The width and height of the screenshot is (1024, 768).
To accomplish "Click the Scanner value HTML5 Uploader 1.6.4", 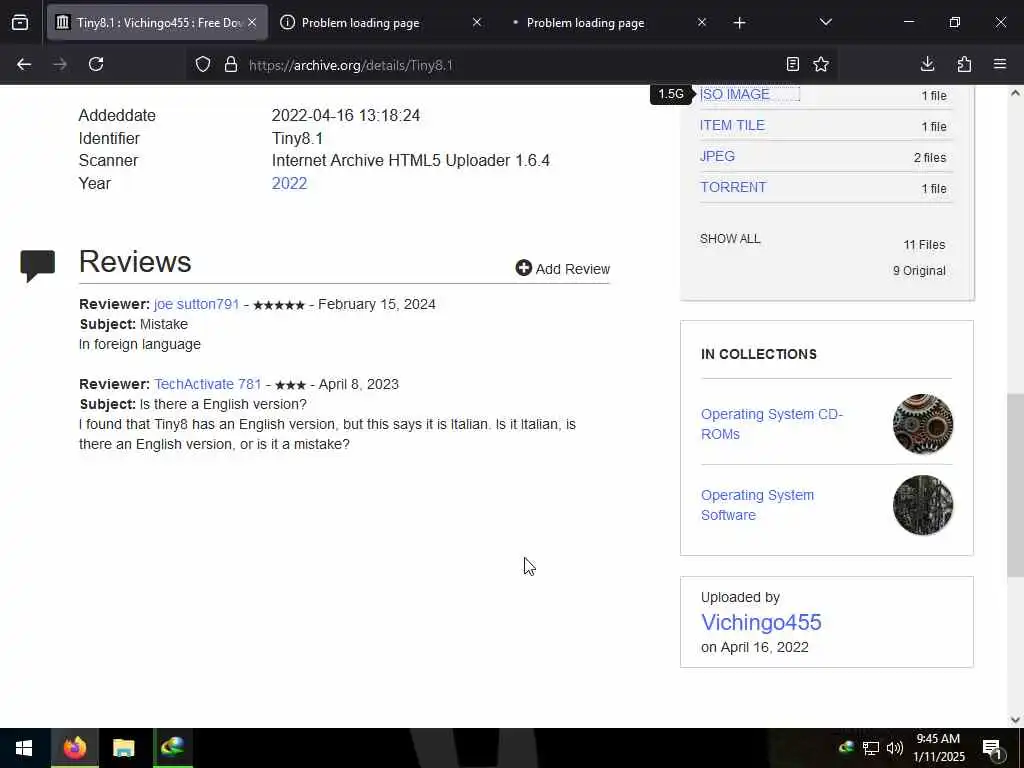I will pyautogui.click(x=411, y=161).
